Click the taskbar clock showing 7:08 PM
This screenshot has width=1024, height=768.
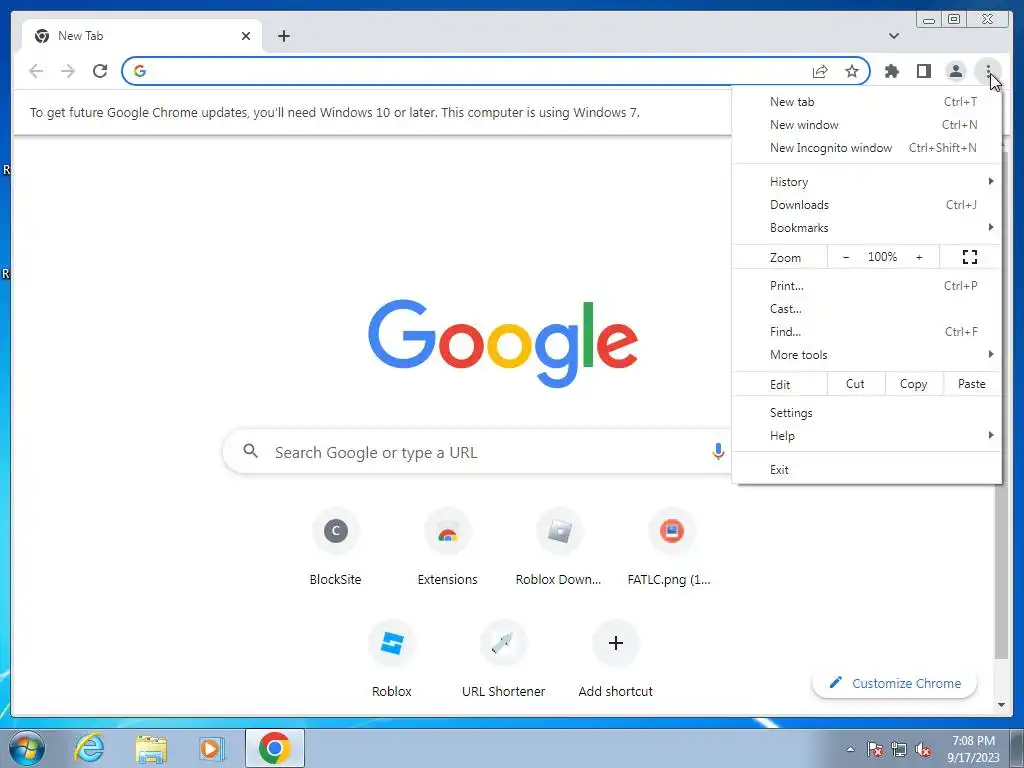[x=974, y=749]
